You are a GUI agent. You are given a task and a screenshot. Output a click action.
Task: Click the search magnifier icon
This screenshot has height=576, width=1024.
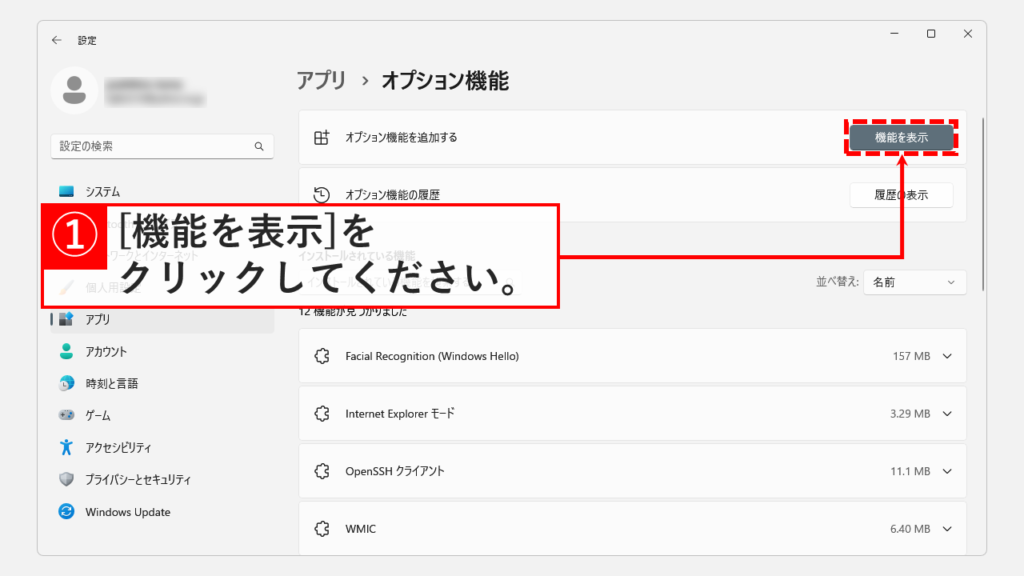[x=259, y=146]
